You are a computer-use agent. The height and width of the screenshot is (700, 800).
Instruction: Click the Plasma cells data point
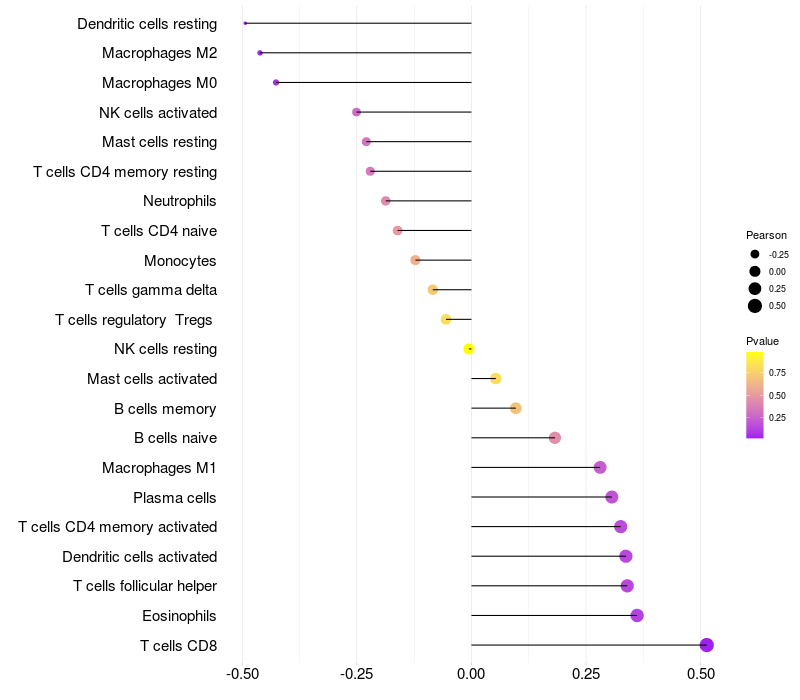(x=612, y=497)
